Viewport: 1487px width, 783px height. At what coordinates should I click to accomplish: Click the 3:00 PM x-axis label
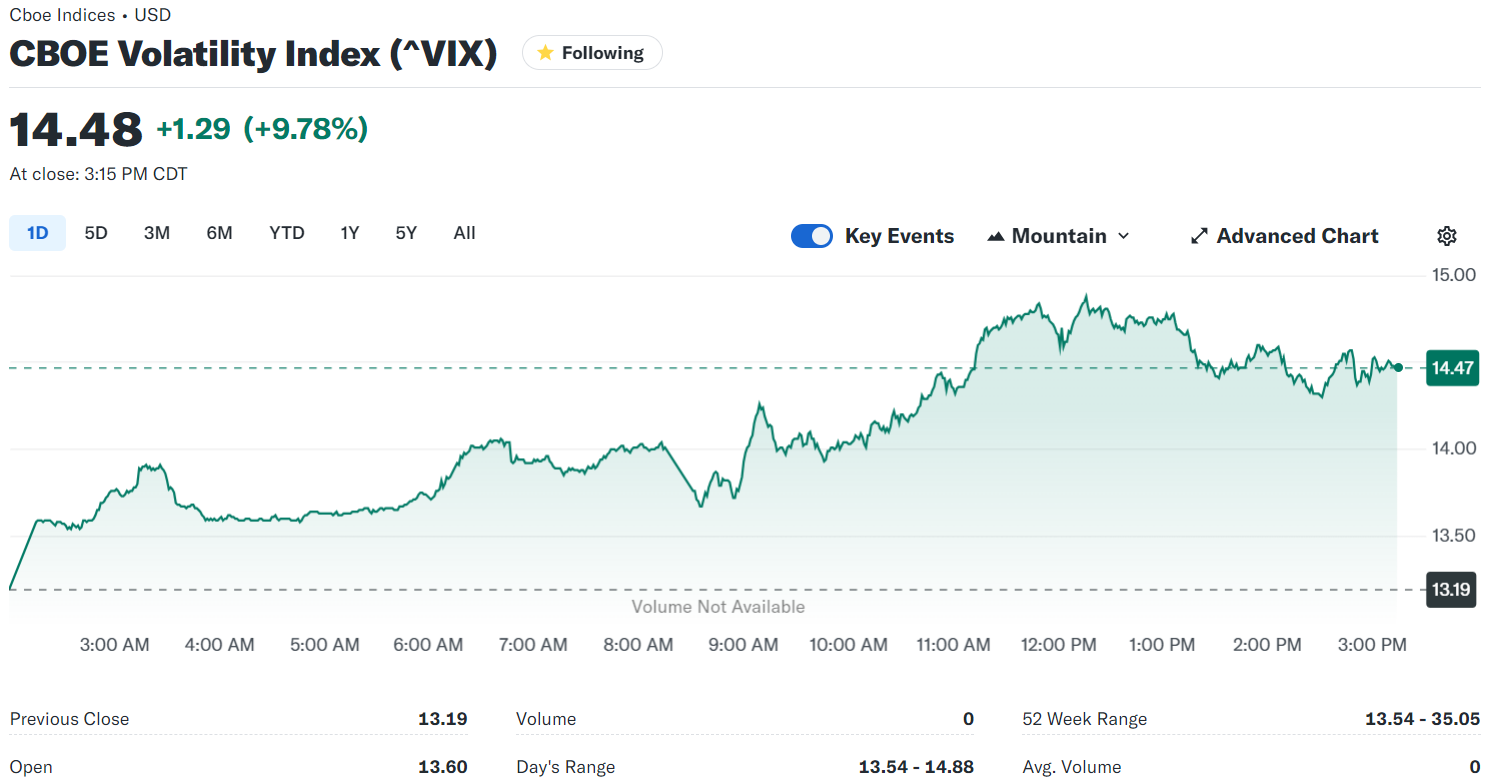pos(1372,645)
